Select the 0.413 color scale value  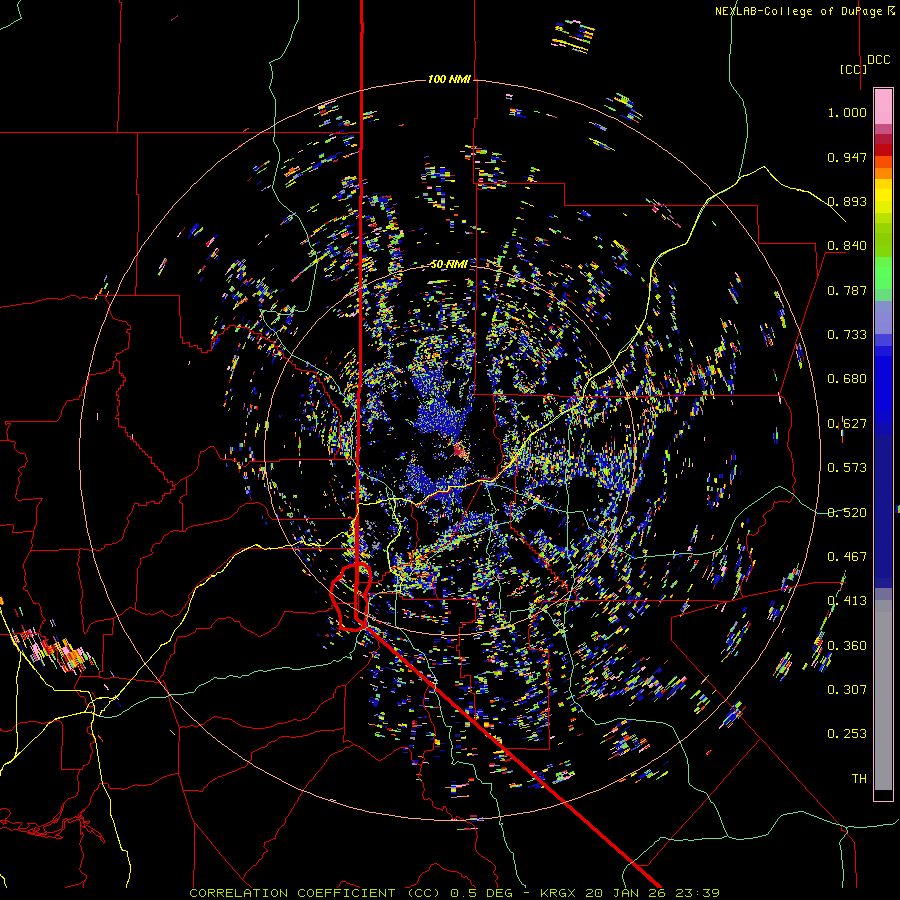[x=847, y=601]
